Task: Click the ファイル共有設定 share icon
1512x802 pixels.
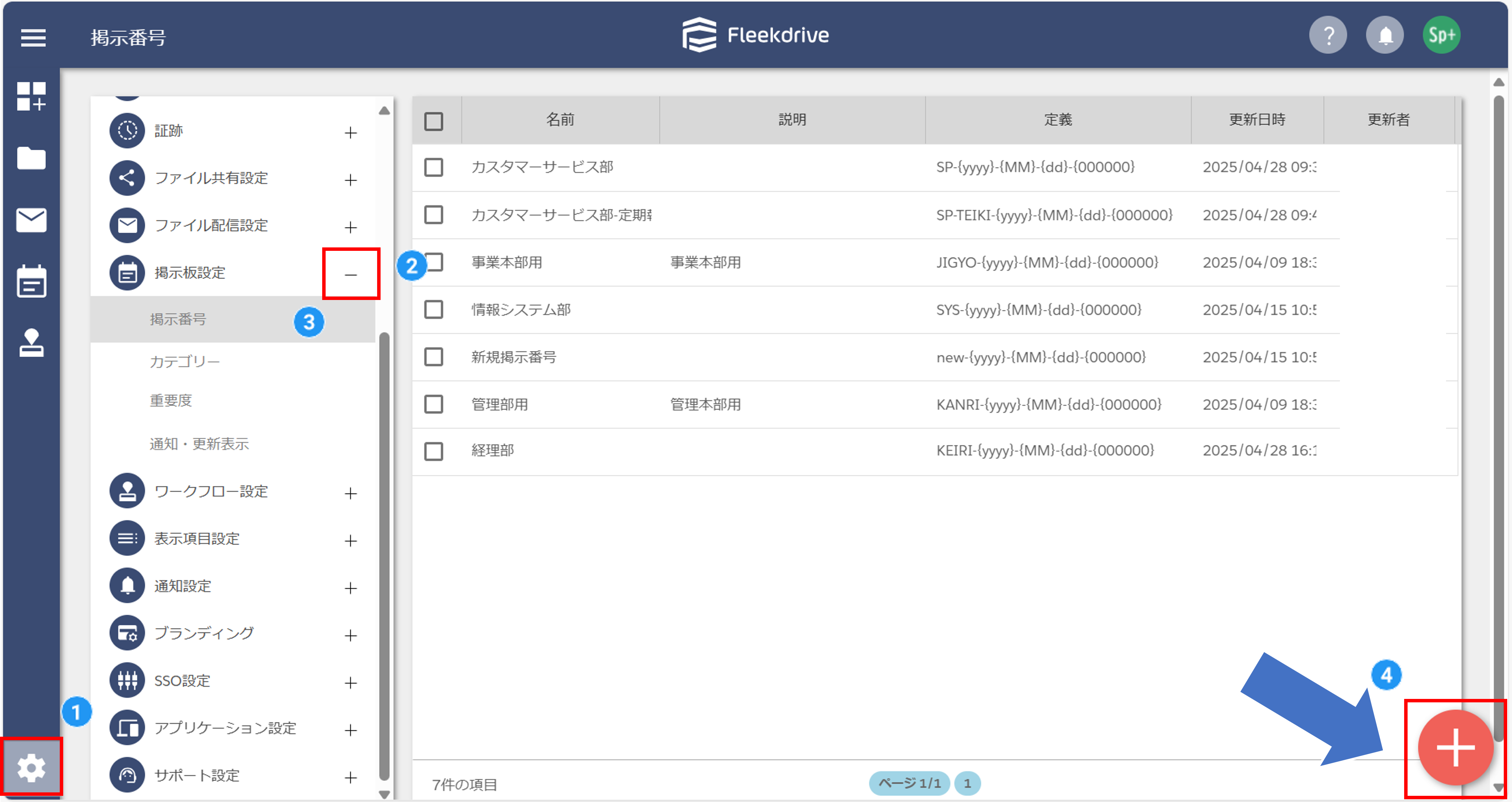Action: (x=127, y=178)
